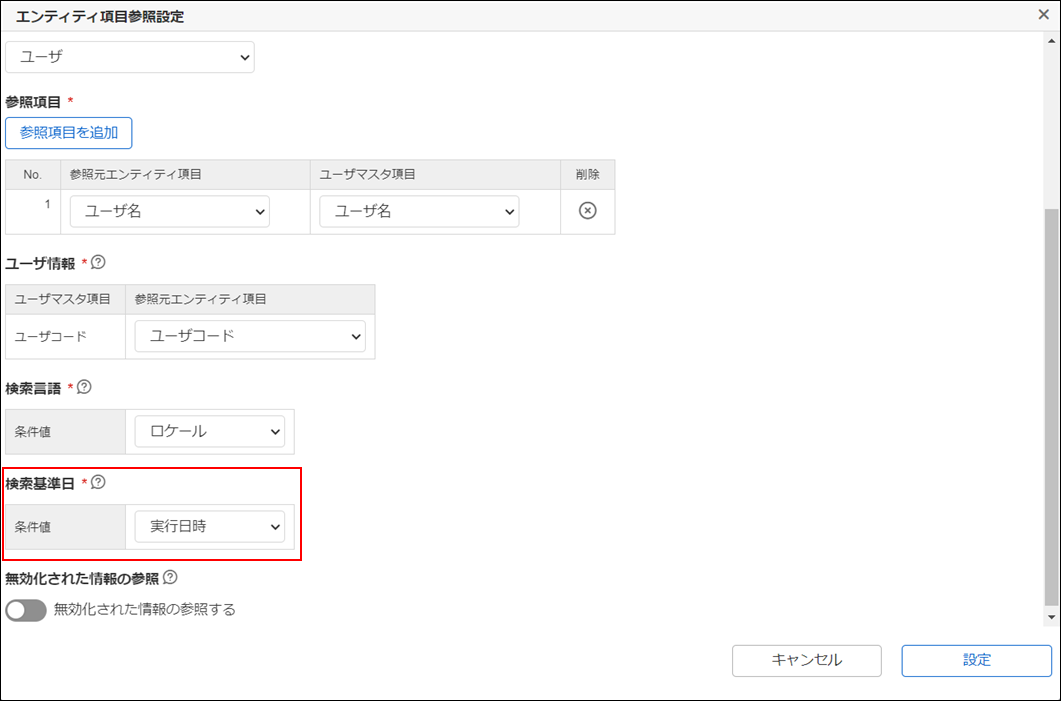This screenshot has height=701, width=1061.
Task: Open help icon next to ユーザ情報
Action: 98,262
